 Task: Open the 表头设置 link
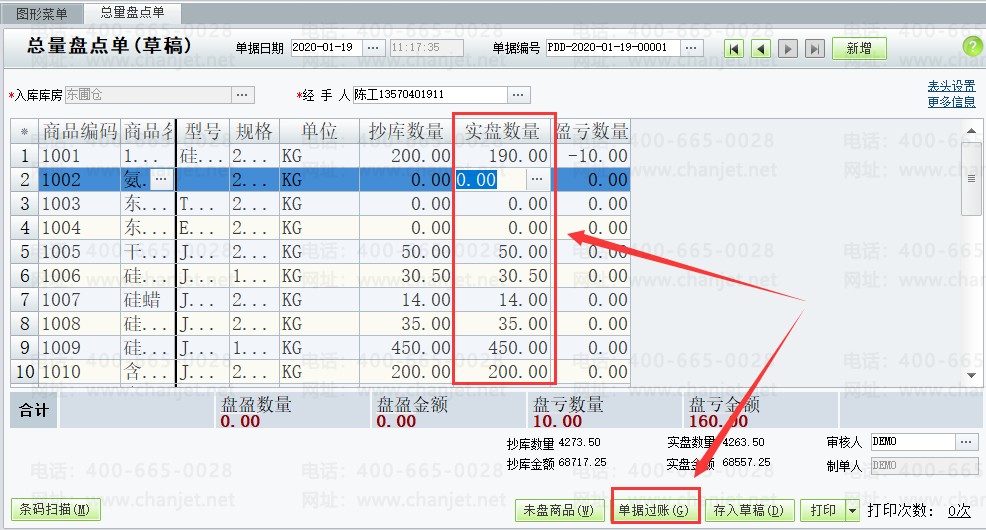(951, 86)
